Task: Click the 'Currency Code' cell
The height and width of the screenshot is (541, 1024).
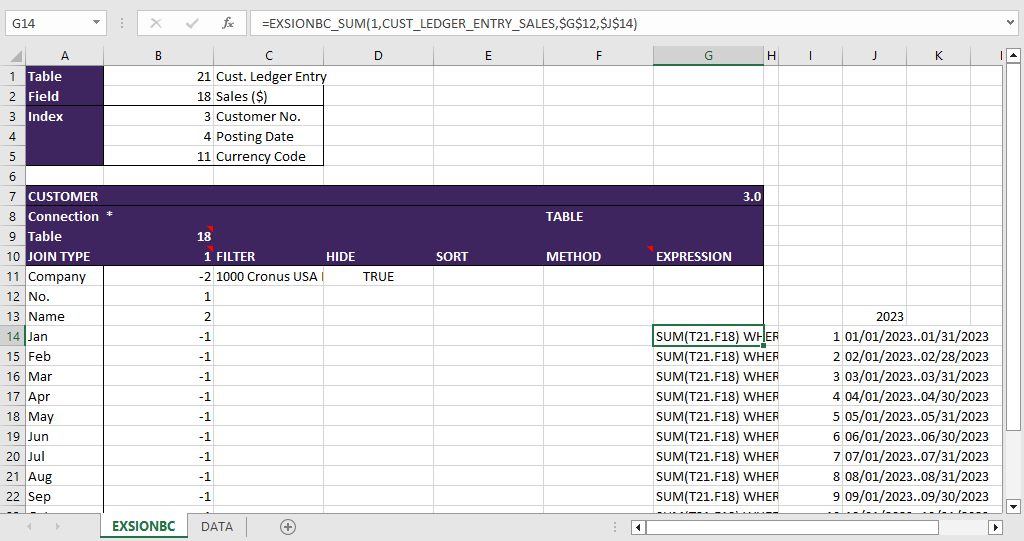Action: click(268, 157)
